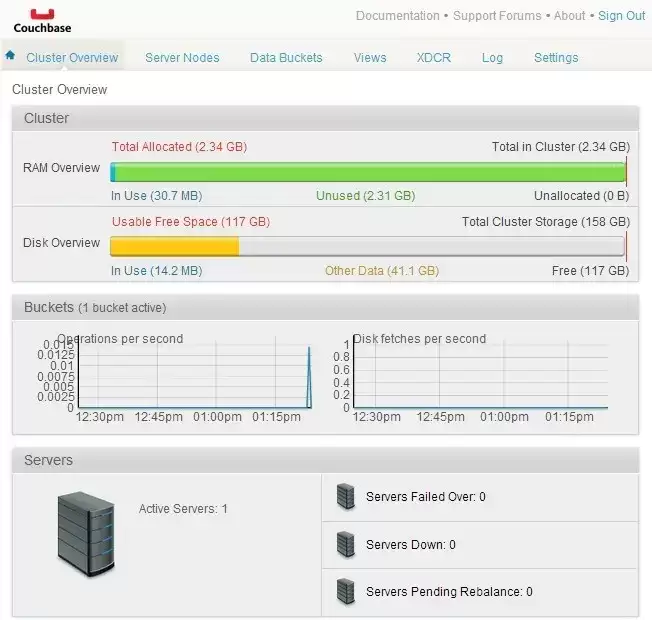Click the Total Allocated (2.34 GB) label
The height and width of the screenshot is (620, 652).
pyautogui.click(x=179, y=147)
